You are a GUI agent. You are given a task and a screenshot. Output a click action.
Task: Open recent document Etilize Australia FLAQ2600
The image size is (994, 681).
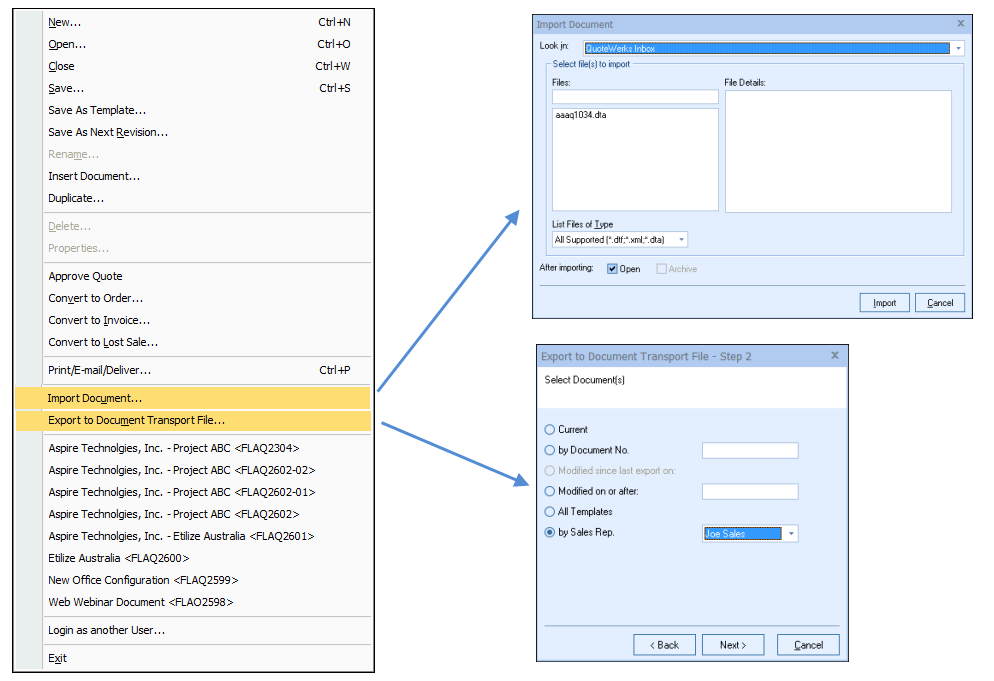click(118, 558)
